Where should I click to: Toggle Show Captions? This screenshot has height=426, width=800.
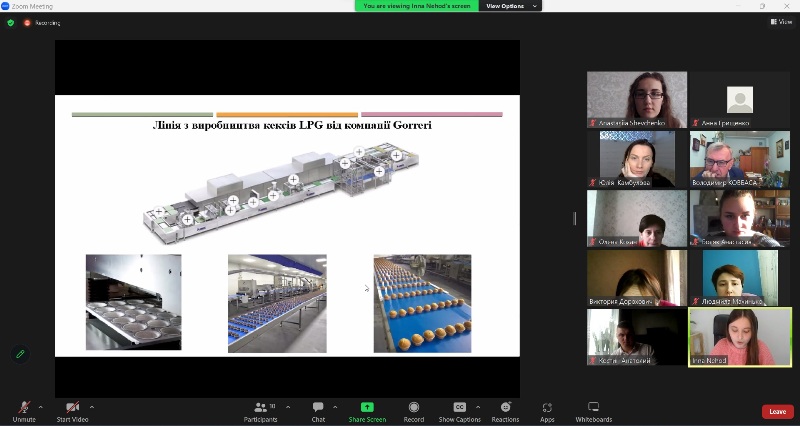(460, 412)
